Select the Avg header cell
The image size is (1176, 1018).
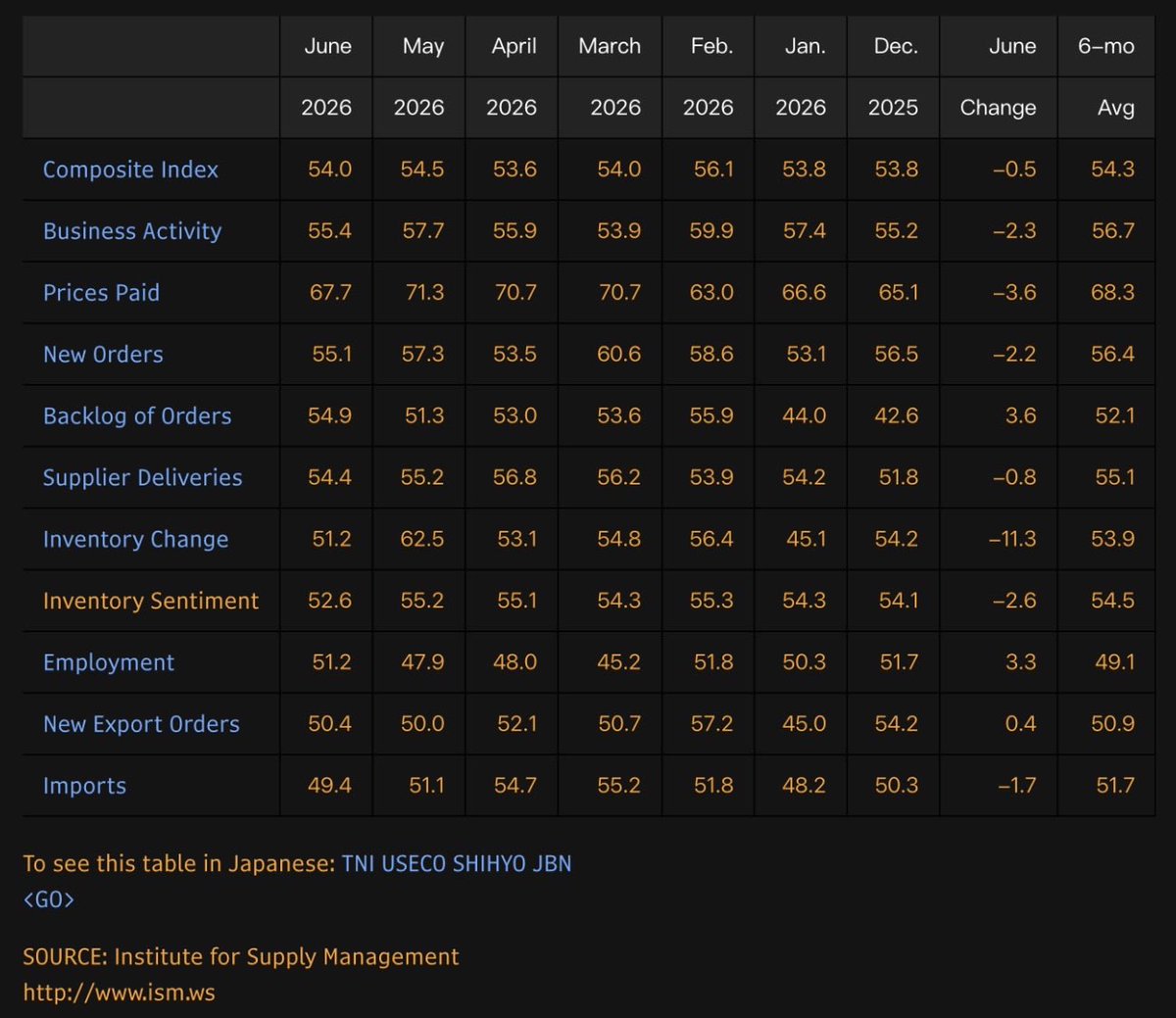(1116, 108)
